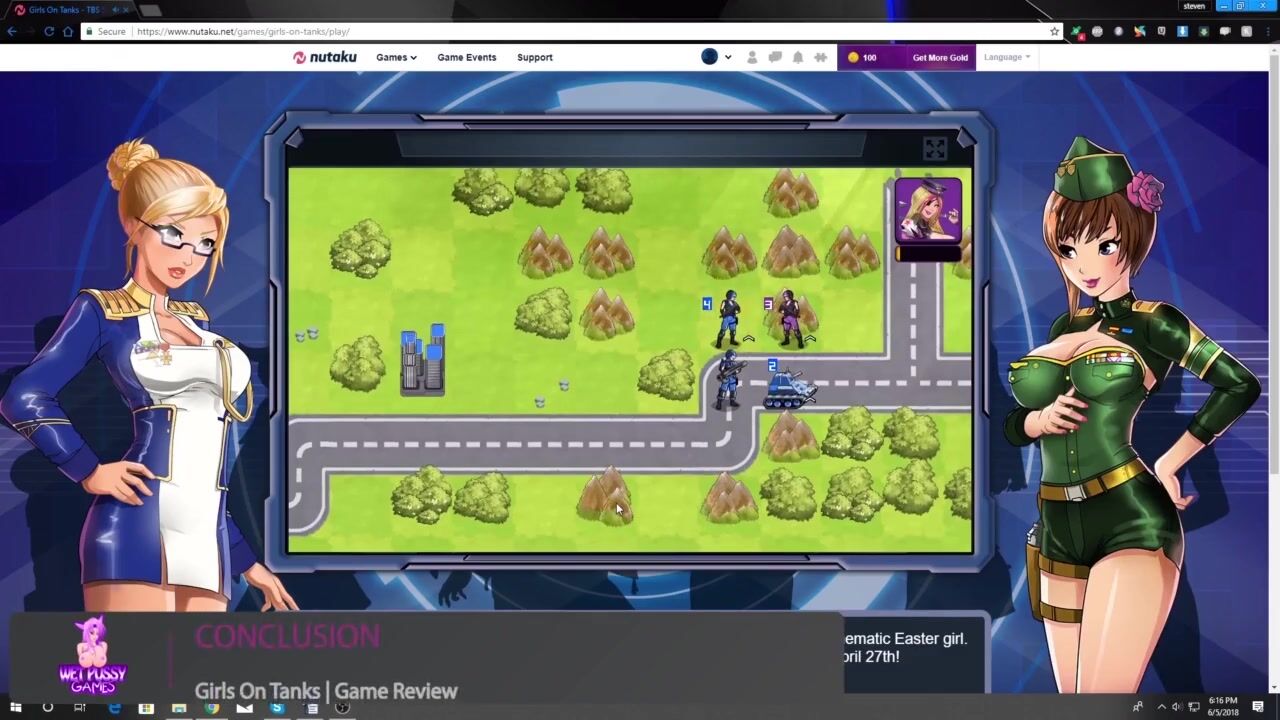
Task: Open the notifications bell icon
Action: coord(798,58)
